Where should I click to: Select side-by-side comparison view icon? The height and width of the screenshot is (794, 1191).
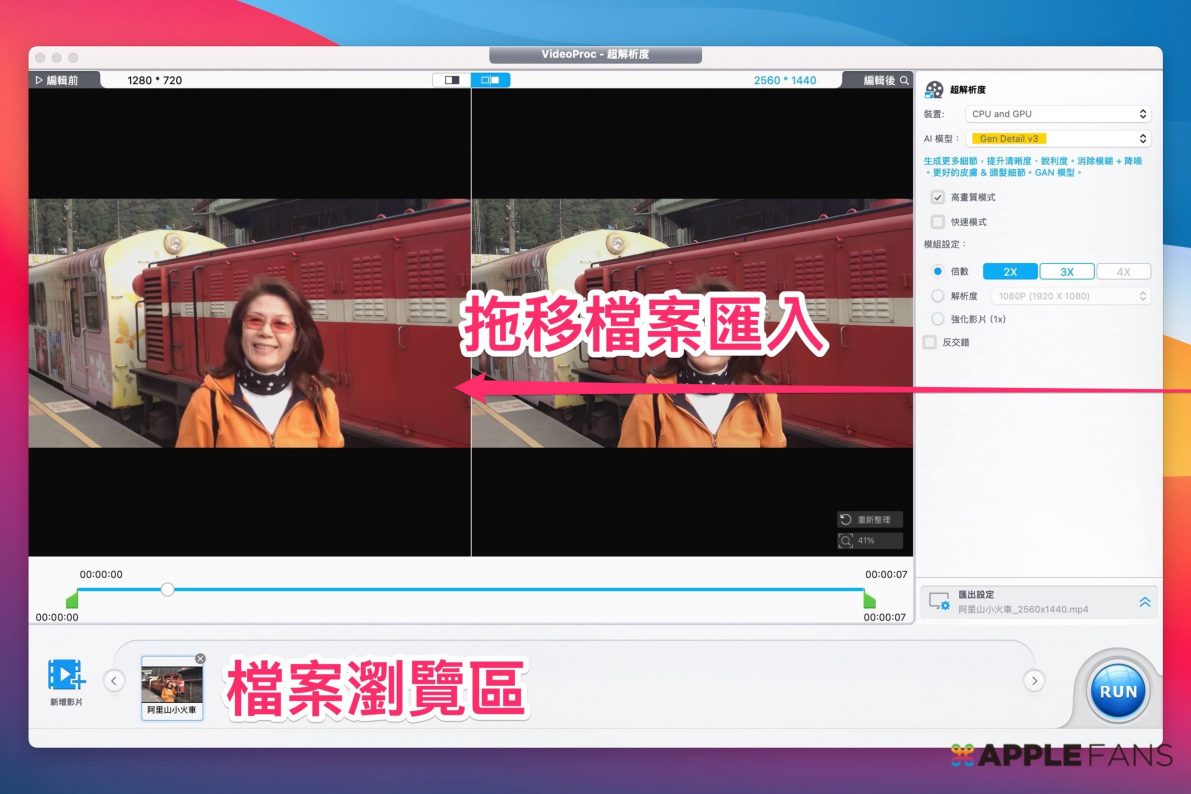490,80
